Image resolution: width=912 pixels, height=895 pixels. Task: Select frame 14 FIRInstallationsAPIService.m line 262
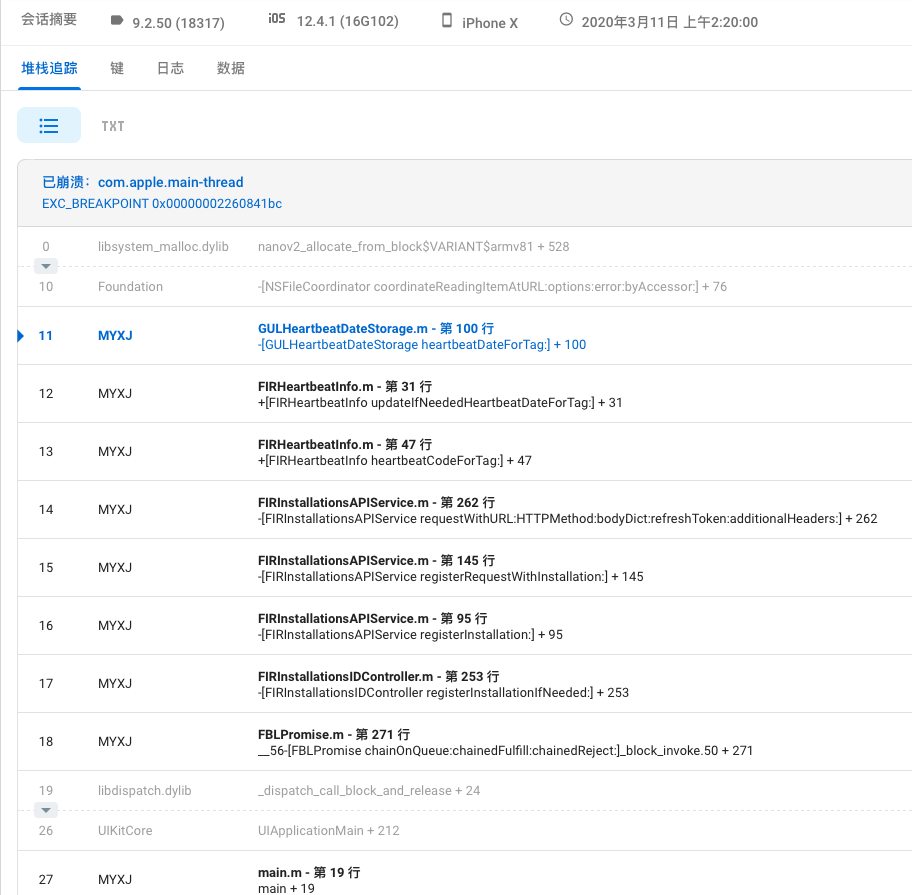tap(376, 502)
